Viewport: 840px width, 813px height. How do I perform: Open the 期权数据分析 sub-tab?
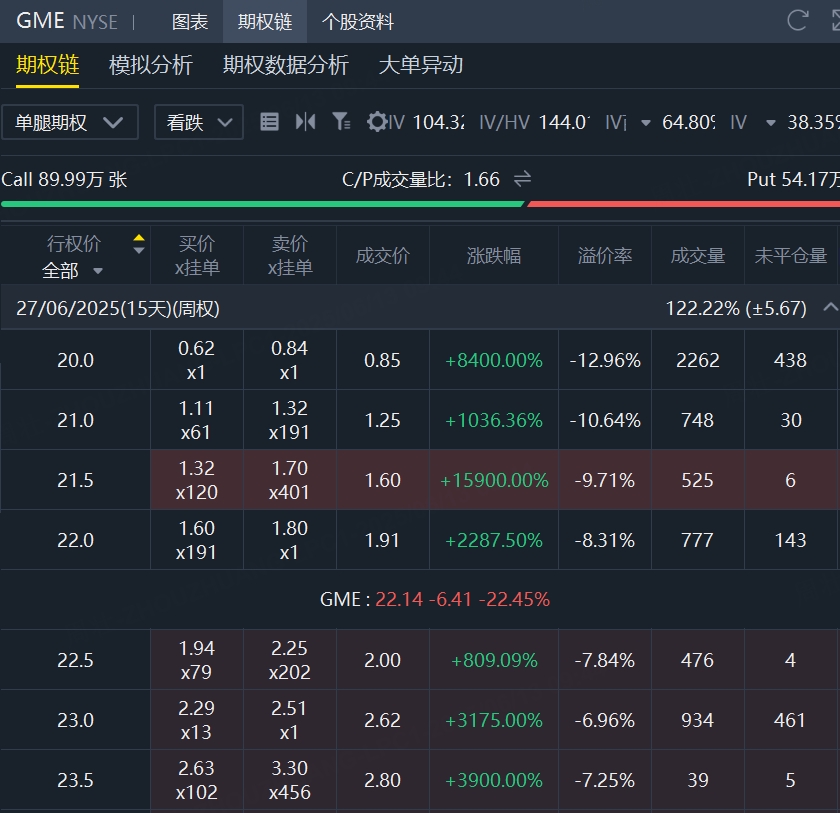tap(286, 65)
